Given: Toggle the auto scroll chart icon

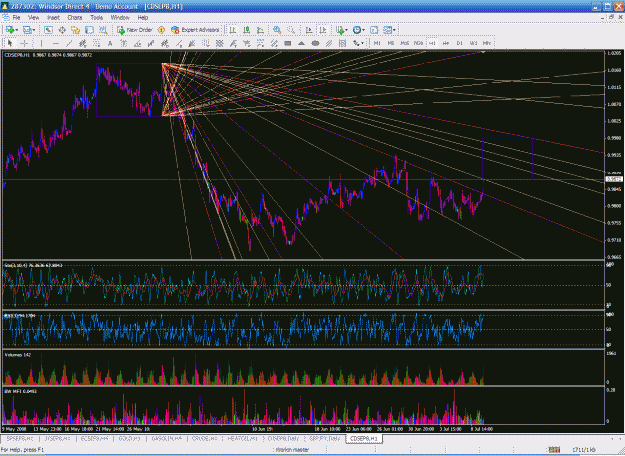Looking at the screenshot, I should pos(309,30).
